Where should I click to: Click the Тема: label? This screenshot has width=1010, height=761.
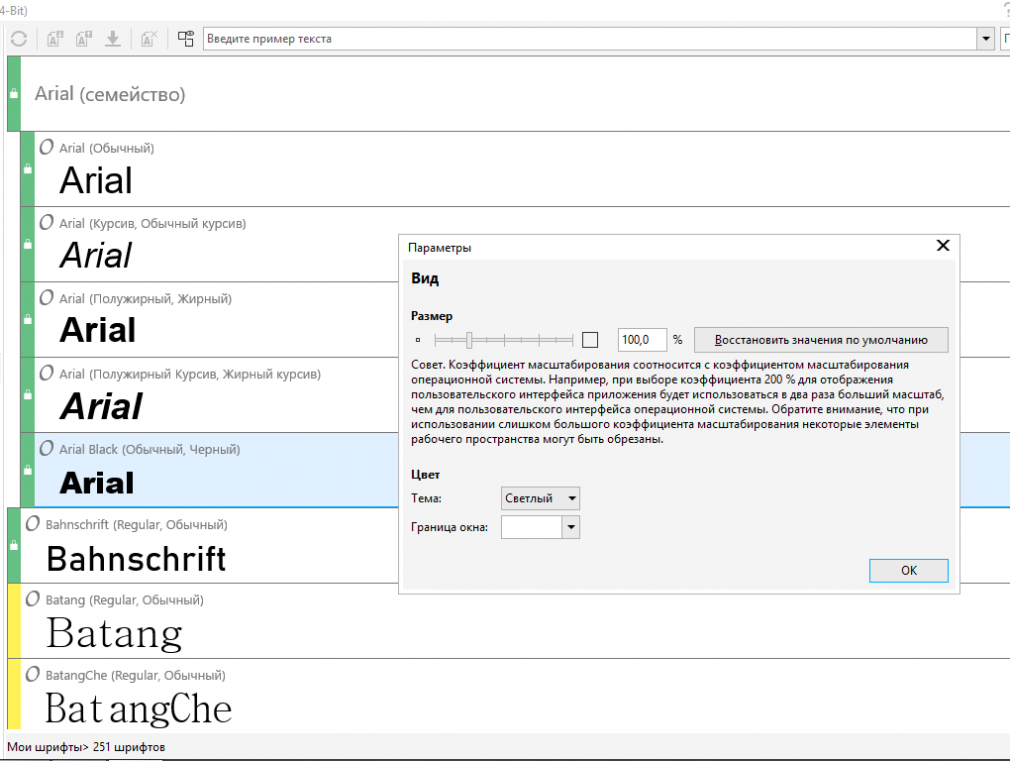coord(426,498)
